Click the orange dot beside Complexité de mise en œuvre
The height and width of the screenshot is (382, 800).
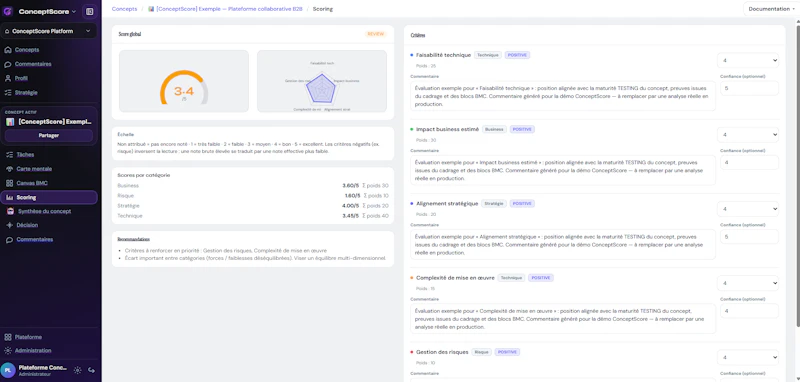412,278
